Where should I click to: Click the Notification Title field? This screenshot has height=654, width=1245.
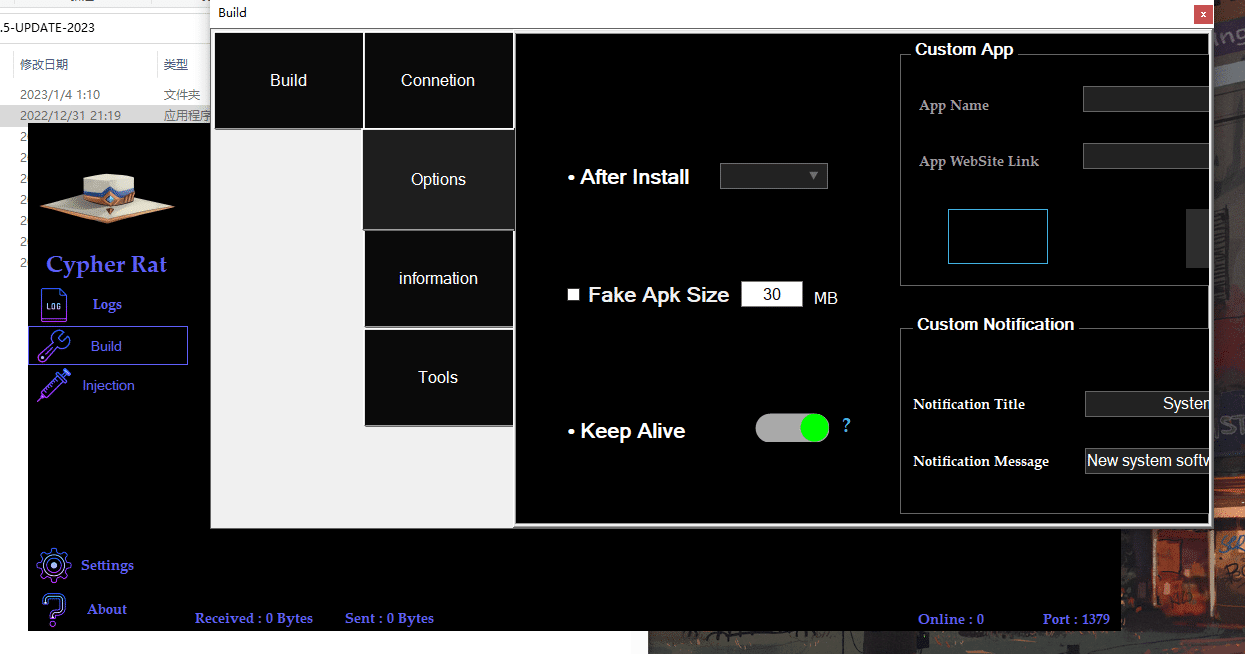(1147, 404)
